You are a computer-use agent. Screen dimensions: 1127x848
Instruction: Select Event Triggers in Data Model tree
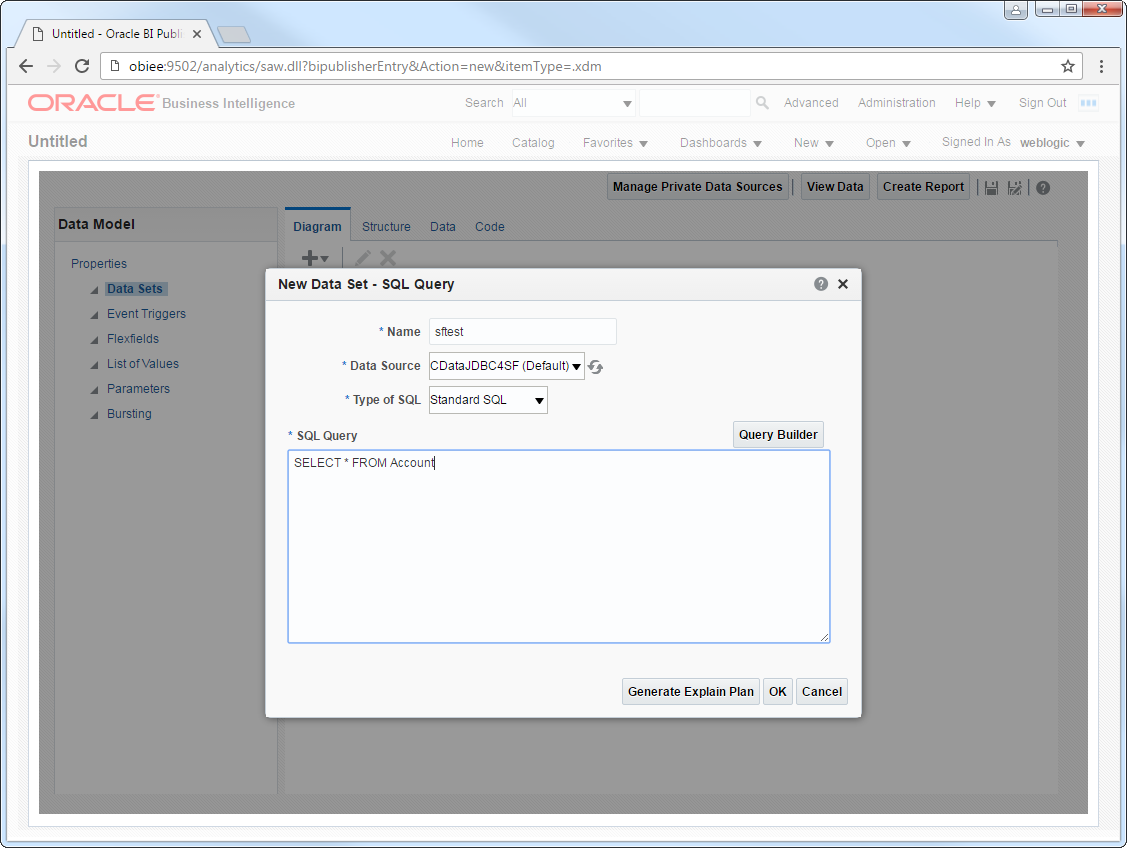pos(146,314)
